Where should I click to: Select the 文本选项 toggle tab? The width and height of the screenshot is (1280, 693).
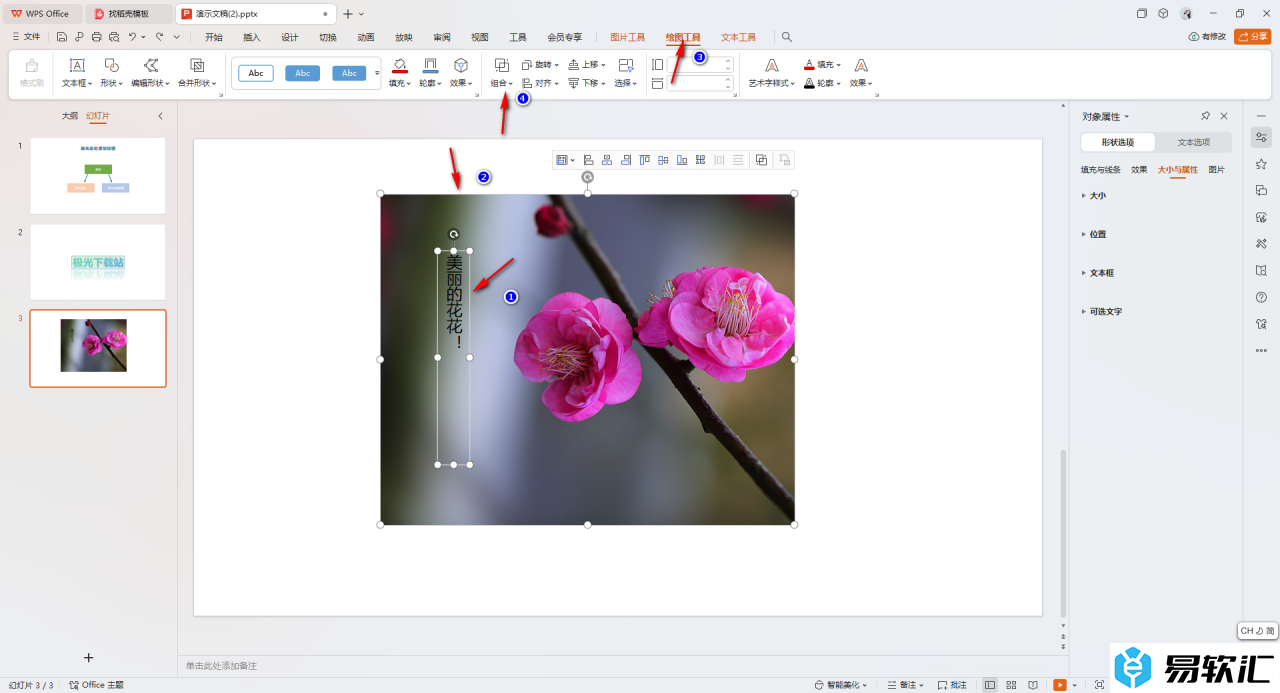(1194, 142)
